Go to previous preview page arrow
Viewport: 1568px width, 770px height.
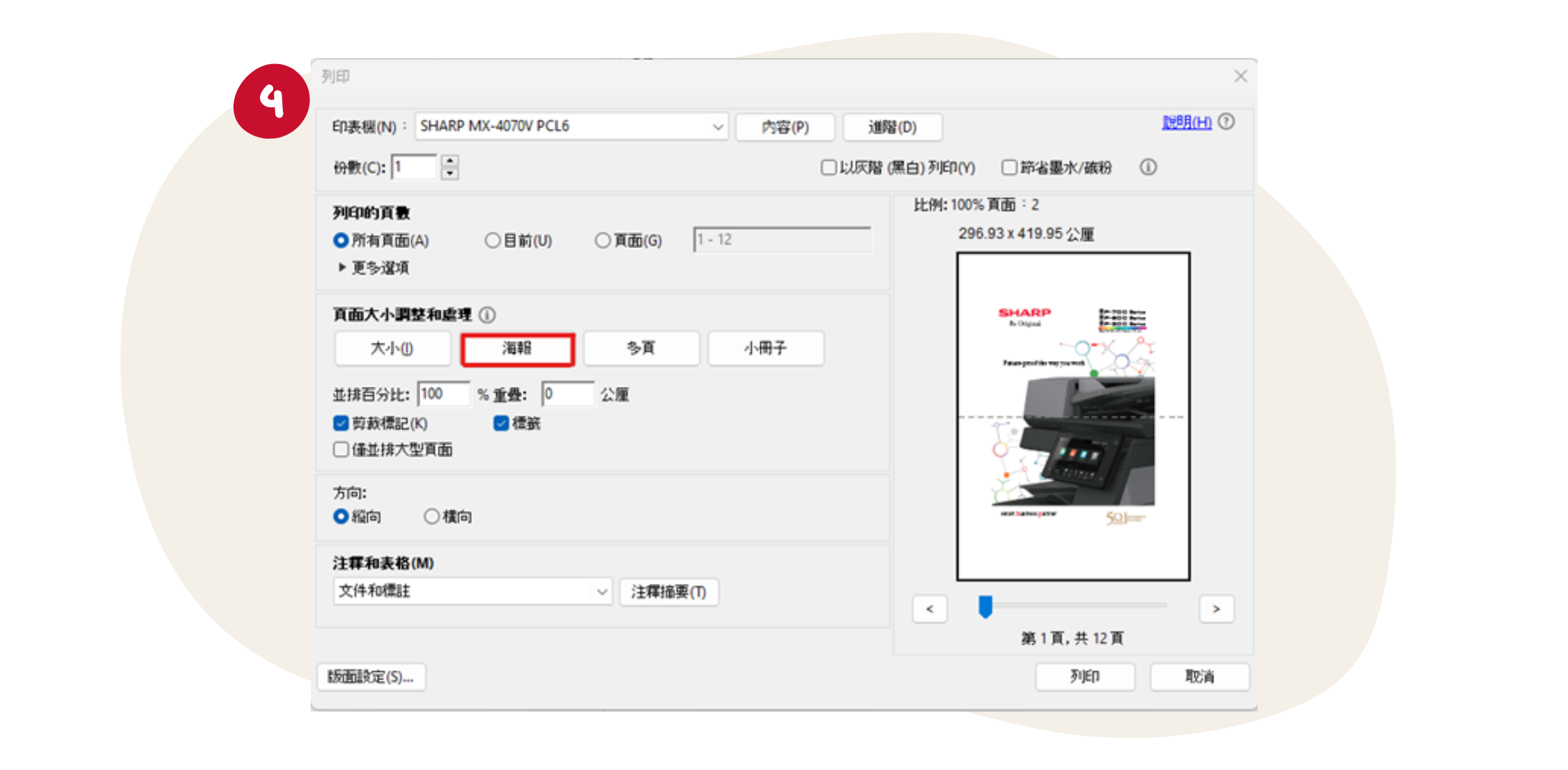(930, 609)
